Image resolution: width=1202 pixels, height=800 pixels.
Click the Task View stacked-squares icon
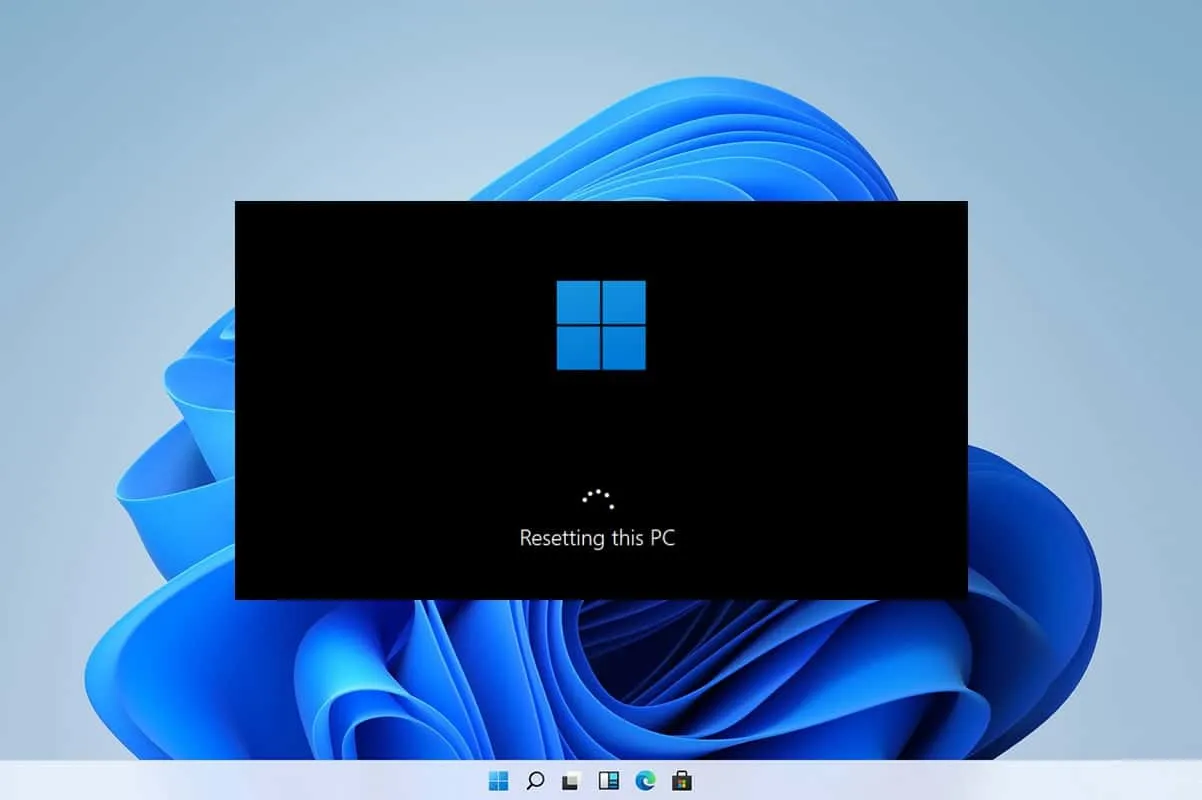pos(572,781)
